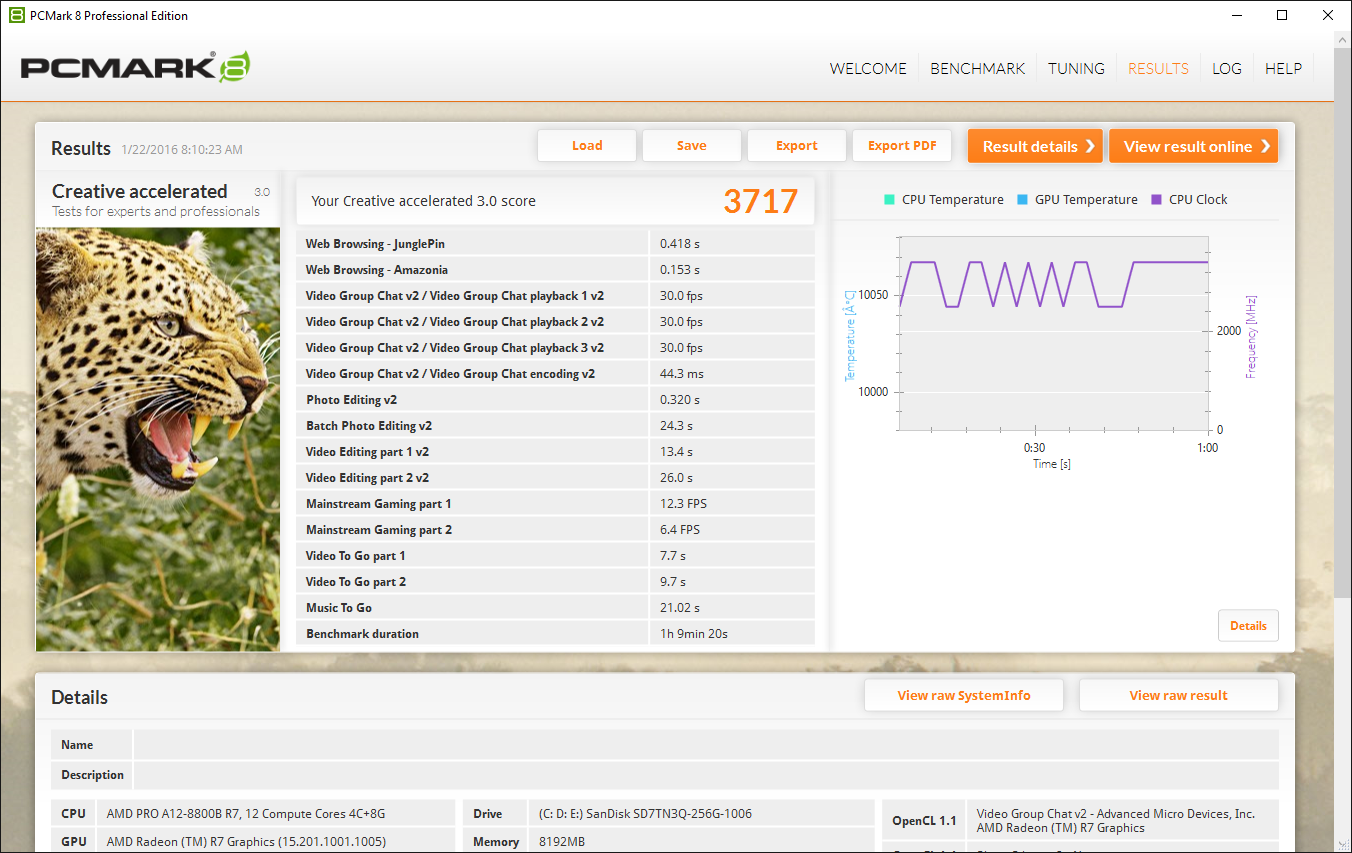
Task: Toggle the CPU Temperature legend swatch
Action: point(889,199)
